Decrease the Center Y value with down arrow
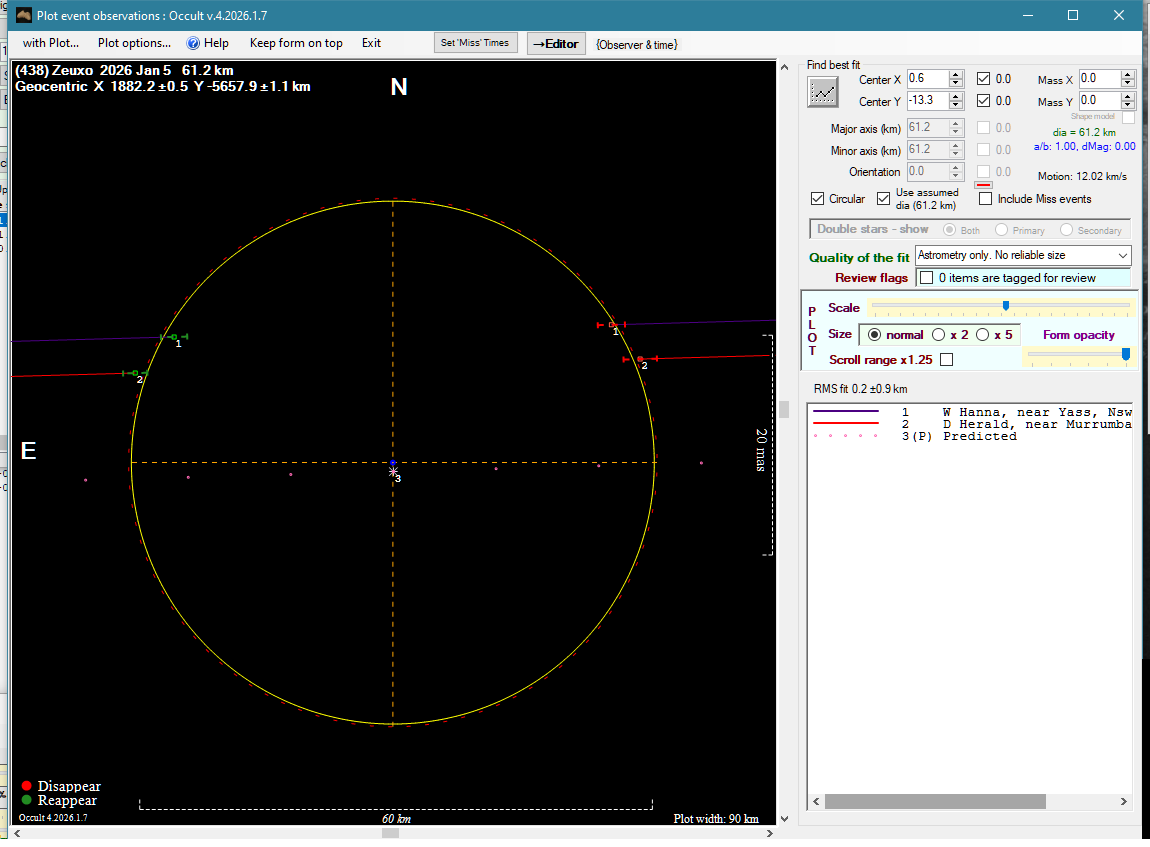1150x847 pixels. coord(956,105)
